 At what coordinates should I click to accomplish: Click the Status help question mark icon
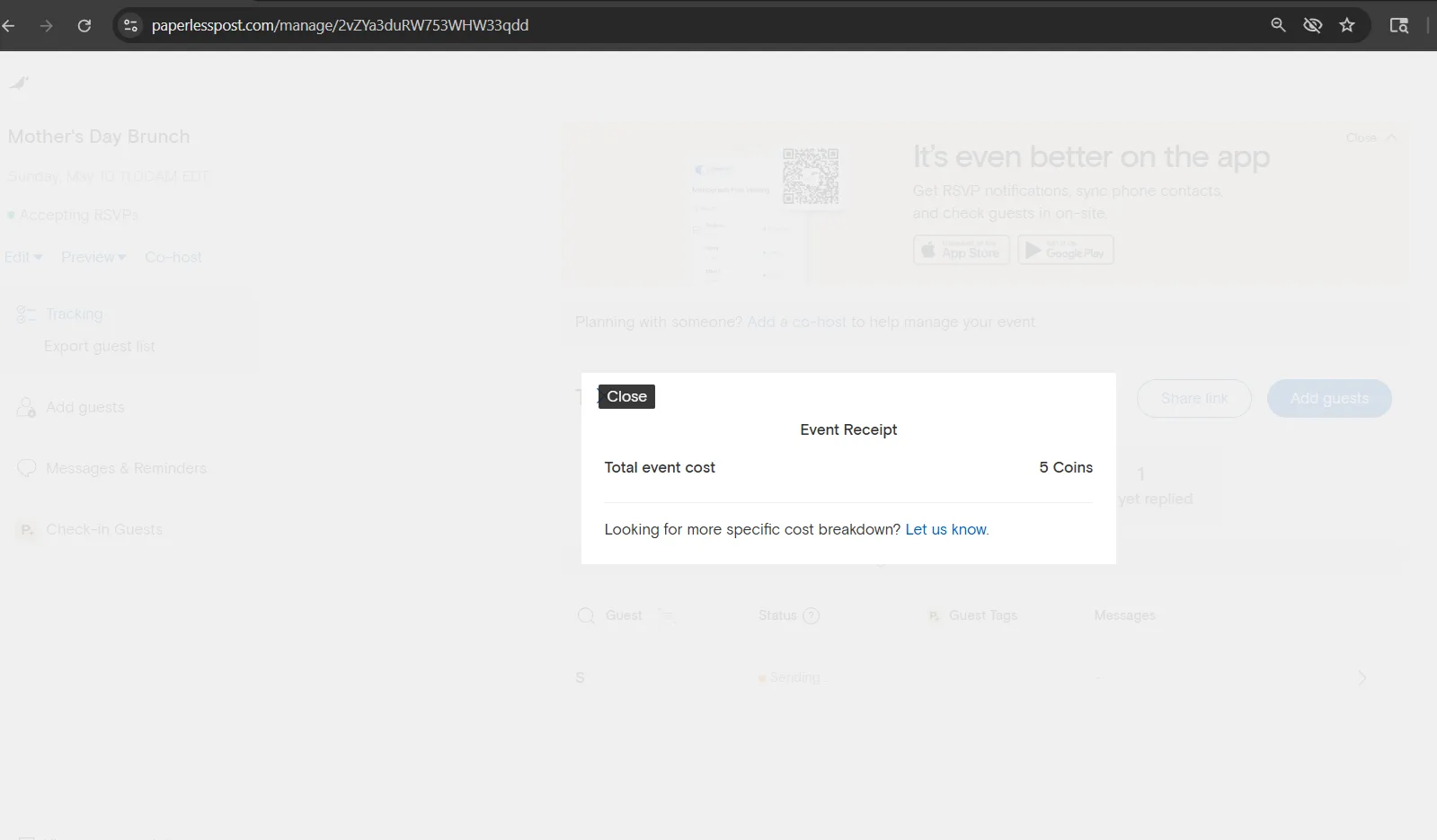pos(811,615)
